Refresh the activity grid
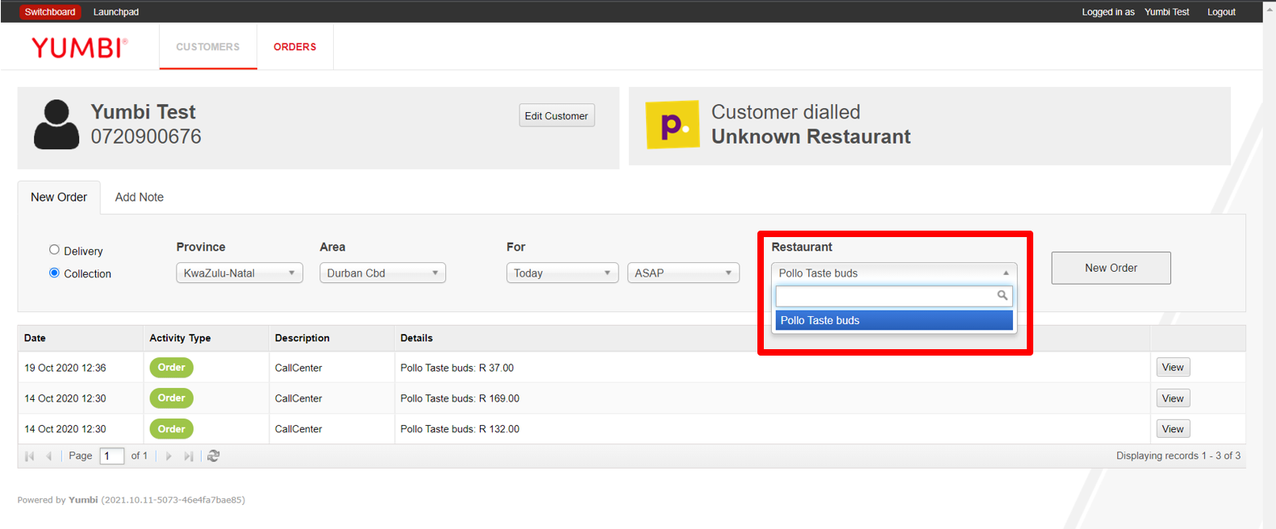Screen dimensions: 1276x529 213,456
